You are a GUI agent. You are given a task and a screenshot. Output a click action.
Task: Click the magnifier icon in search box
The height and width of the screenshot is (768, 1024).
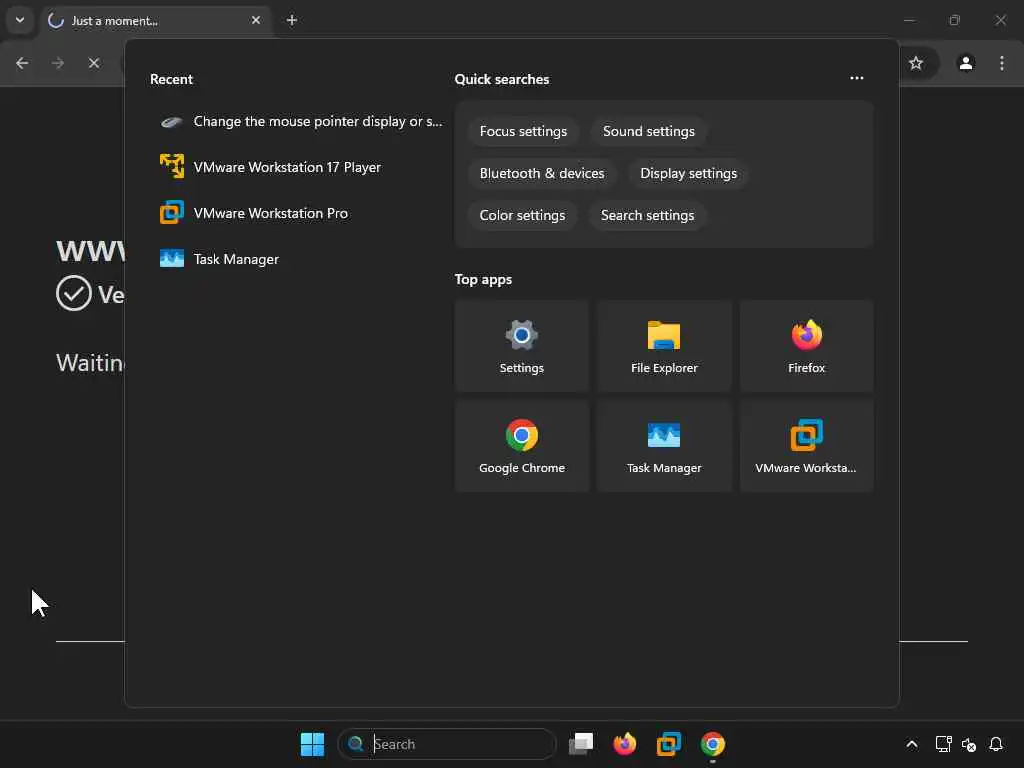(355, 744)
